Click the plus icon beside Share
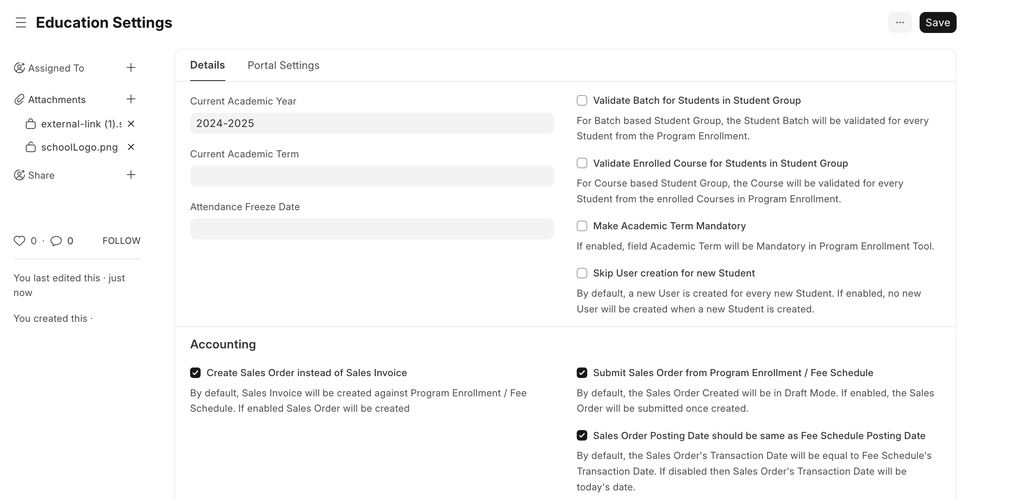The width and height of the screenshot is (1024, 499). [131, 175]
